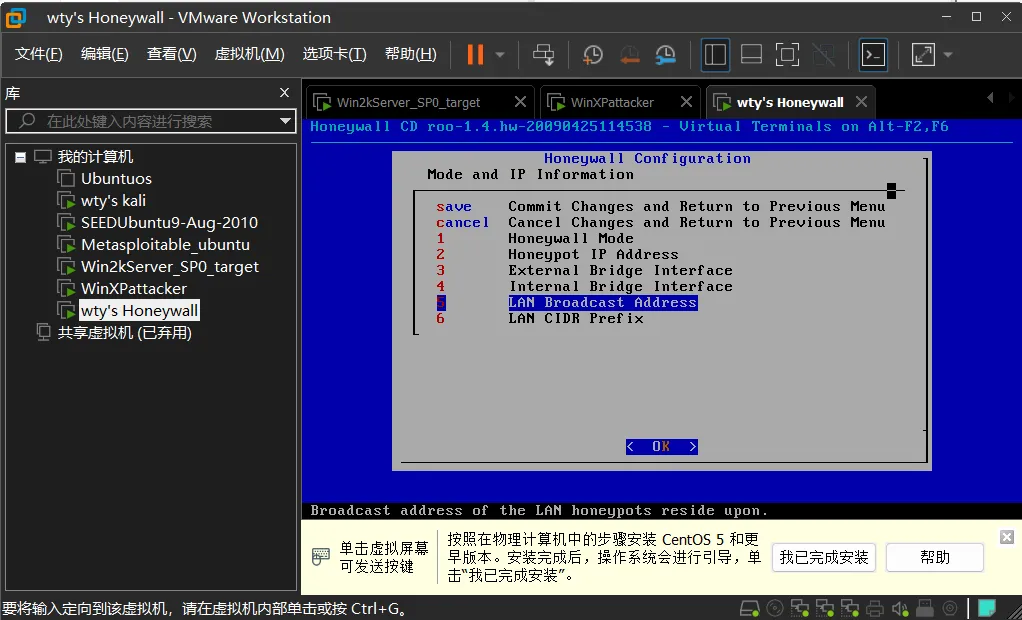Pause the running virtual machine

475,54
